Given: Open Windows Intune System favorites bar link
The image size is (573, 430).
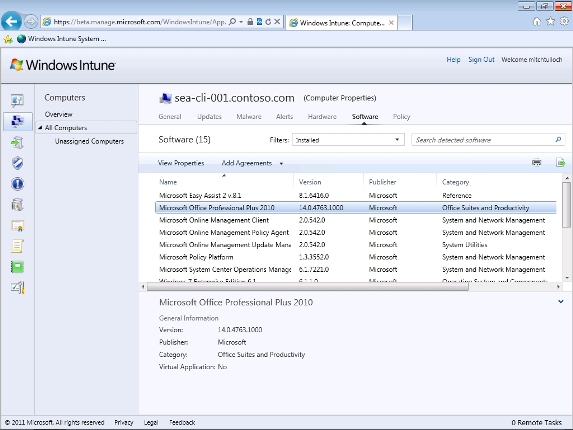Looking at the screenshot, I should (62, 39).
